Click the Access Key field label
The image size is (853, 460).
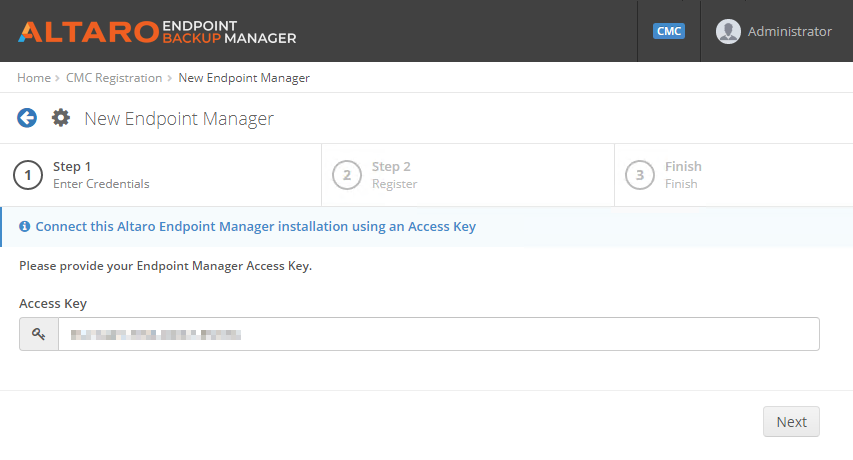(x=53, y=303)
